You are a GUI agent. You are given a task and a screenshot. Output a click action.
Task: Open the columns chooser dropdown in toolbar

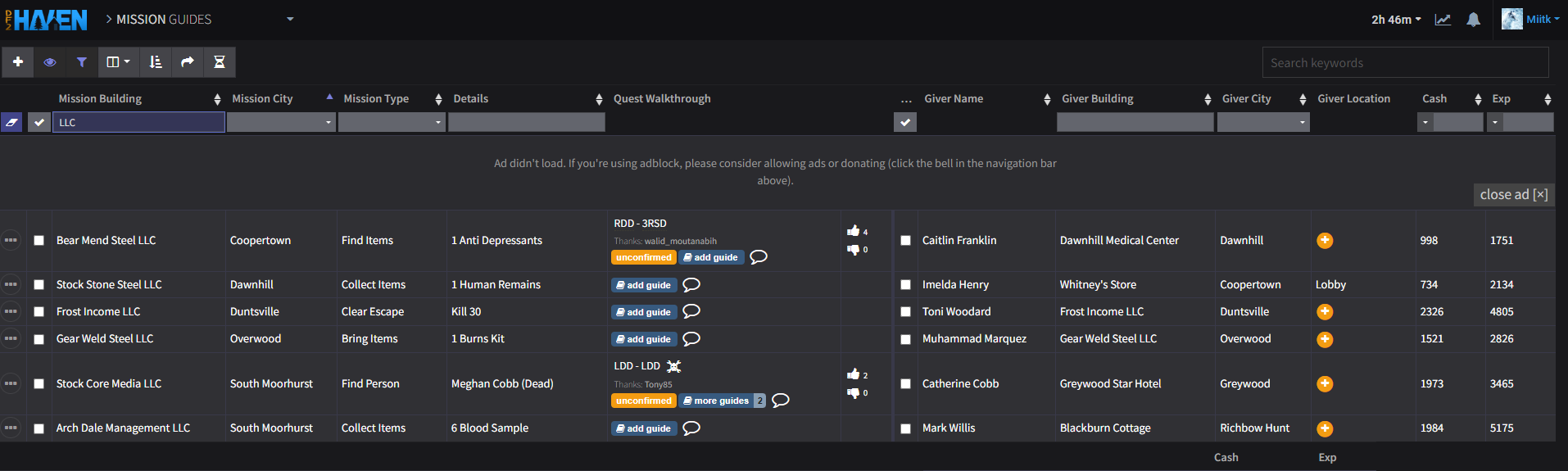click(x=119, y=62)
